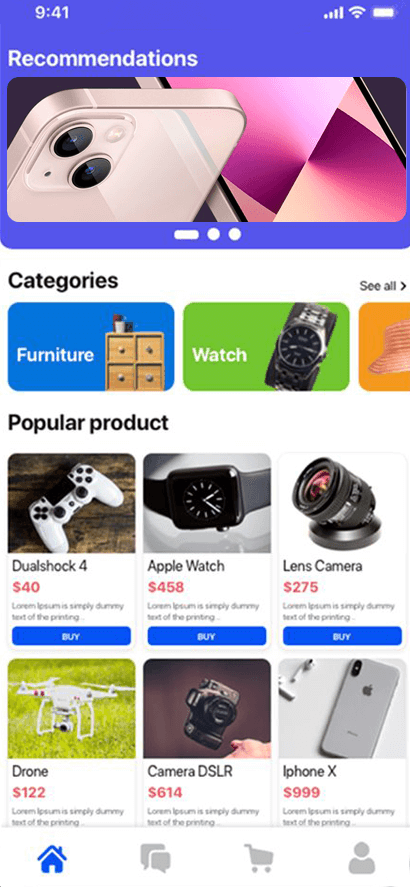Open the shopping cart icon
This screenshot has height=887, width=410.
pos(258,858)
